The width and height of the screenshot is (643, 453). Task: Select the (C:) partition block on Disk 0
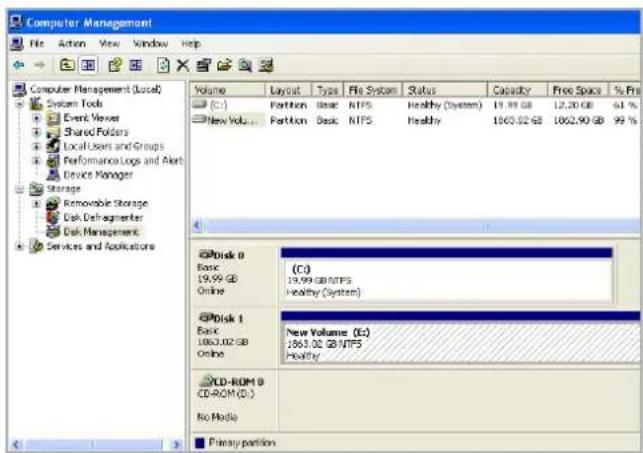(x=447, y=275)
